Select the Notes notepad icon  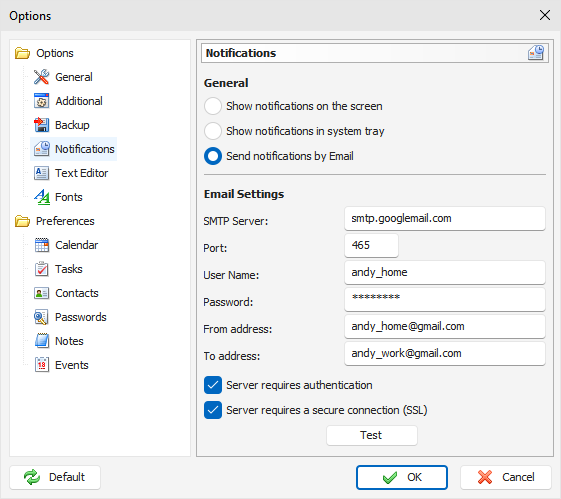pos(42,341)
